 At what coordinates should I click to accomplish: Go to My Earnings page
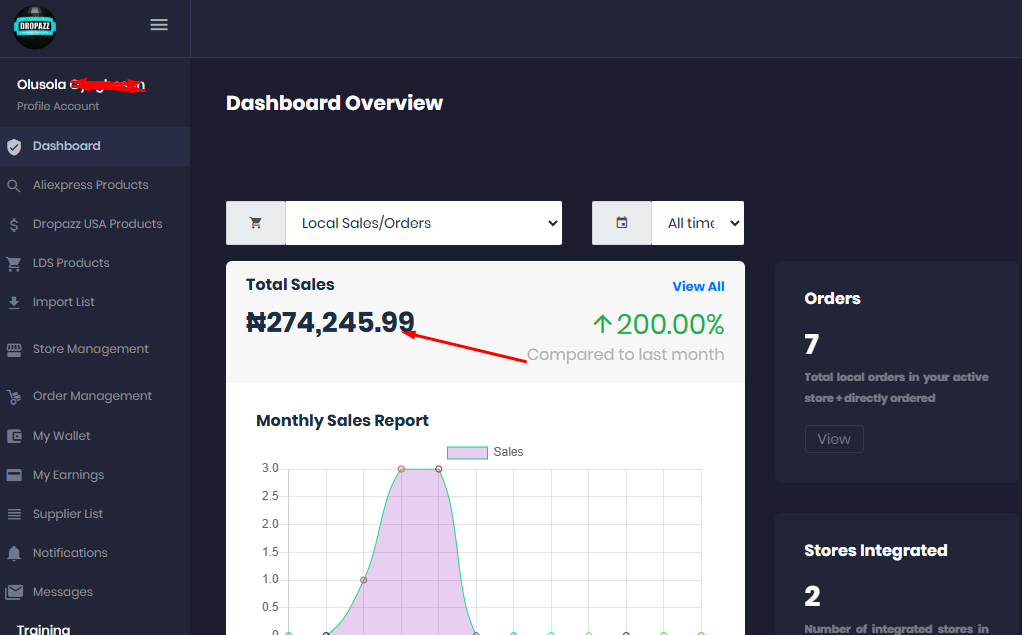pos(68,475)
